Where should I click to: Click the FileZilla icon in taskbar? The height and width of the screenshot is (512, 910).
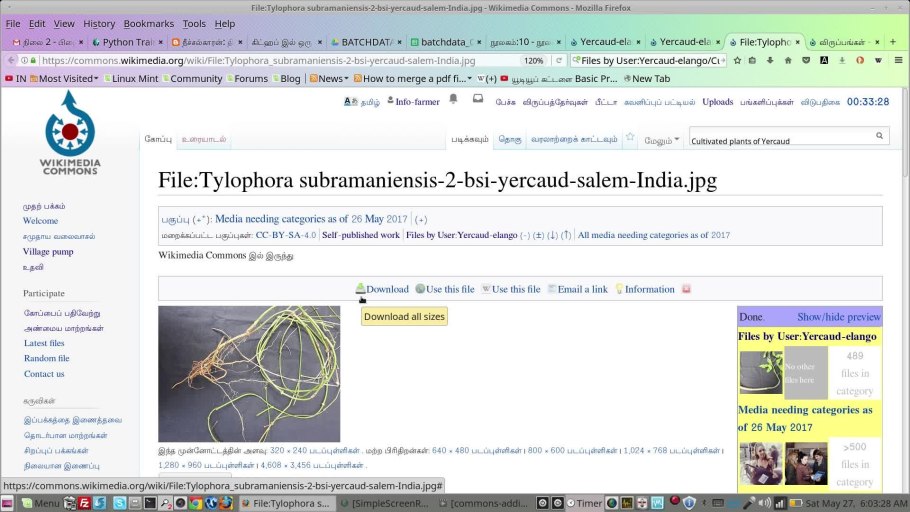(85, 503)
